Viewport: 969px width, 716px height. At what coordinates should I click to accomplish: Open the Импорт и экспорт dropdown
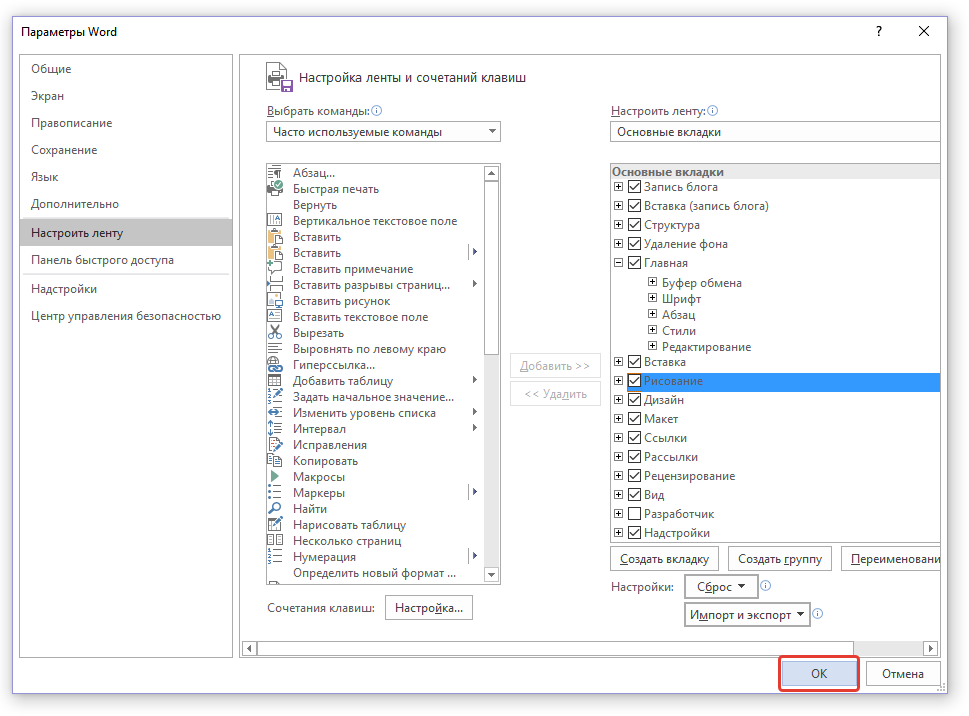pos(746,615)
